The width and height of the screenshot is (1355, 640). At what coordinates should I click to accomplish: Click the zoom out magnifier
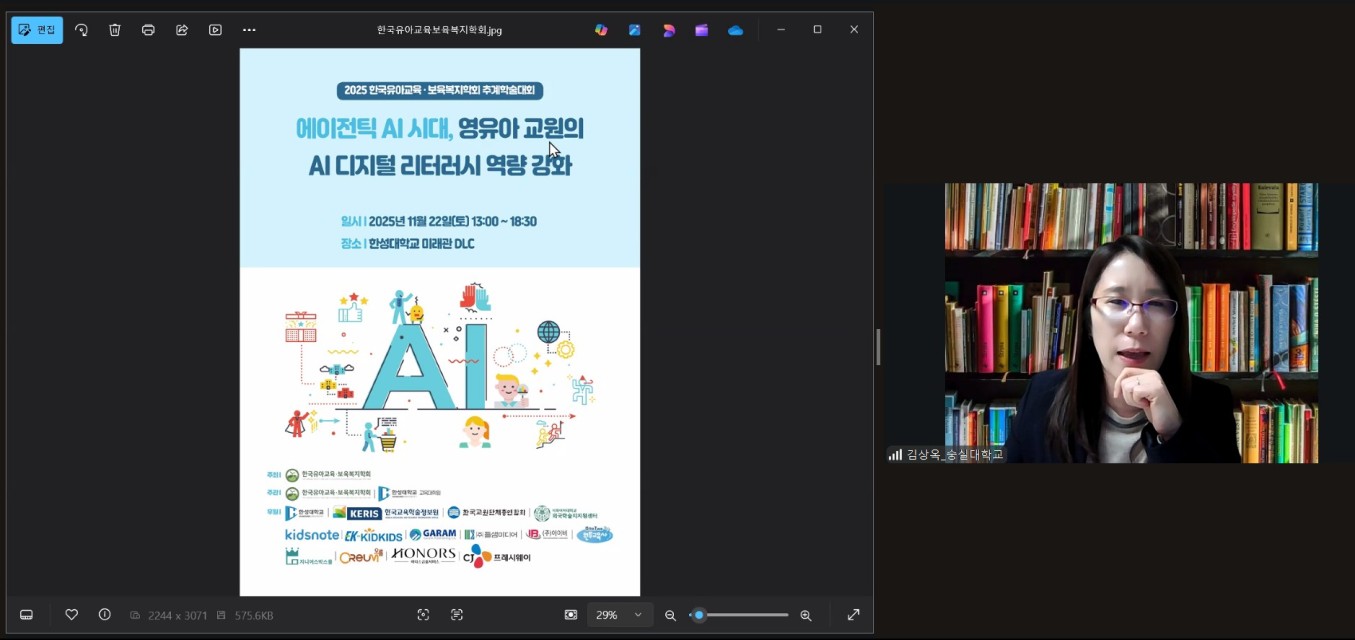tap(671, 615)
